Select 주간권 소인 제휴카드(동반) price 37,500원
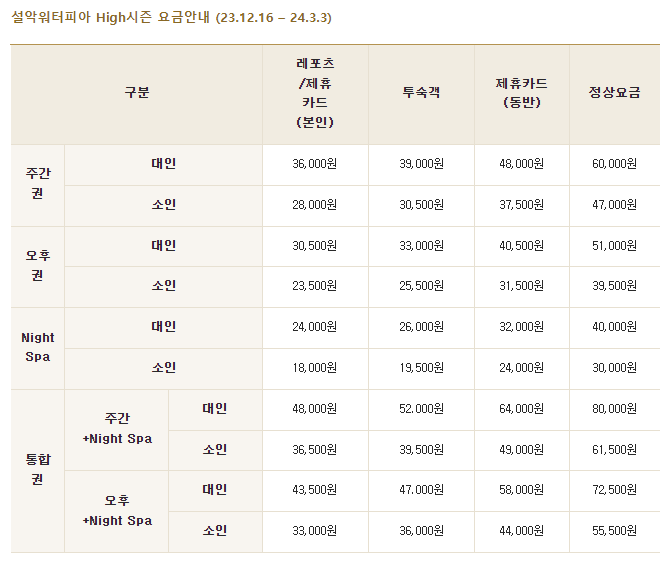Viewport: 671px width, 565px height. click(x=522, y=205)
